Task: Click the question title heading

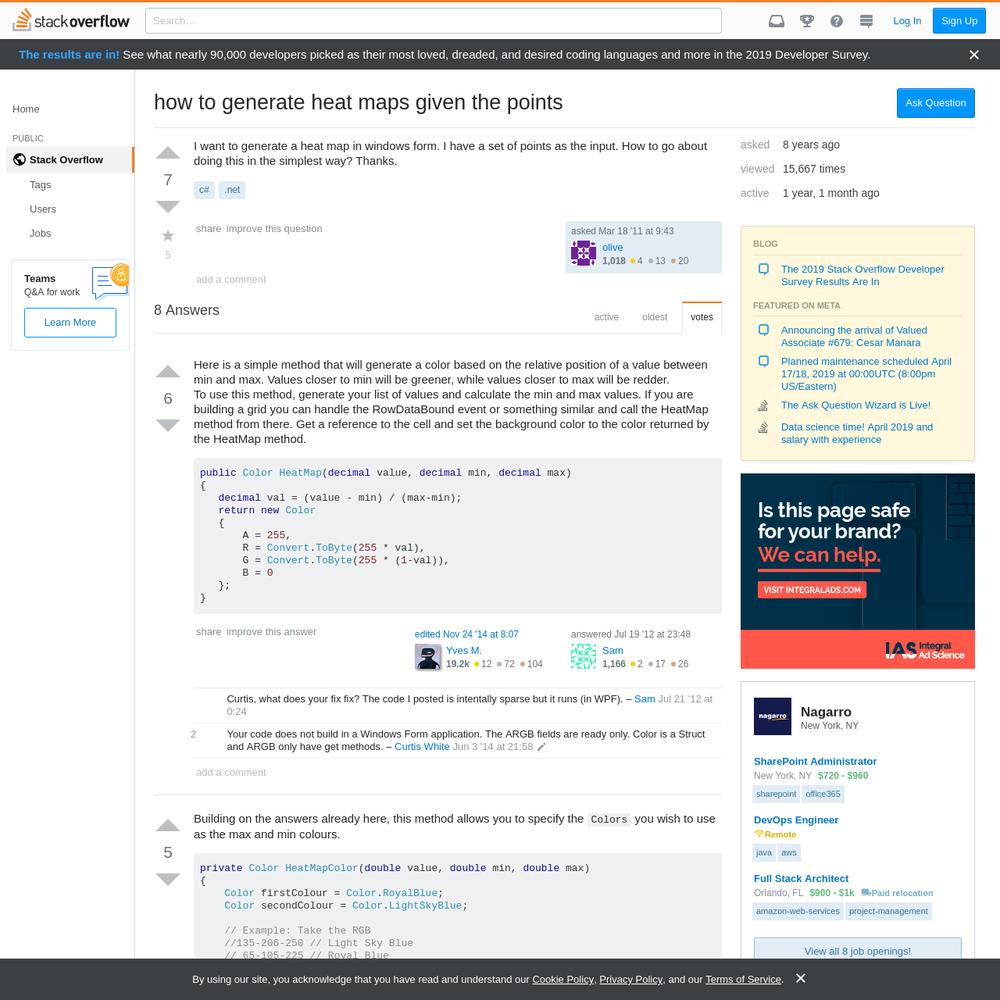Action: [x=358, y=102]
